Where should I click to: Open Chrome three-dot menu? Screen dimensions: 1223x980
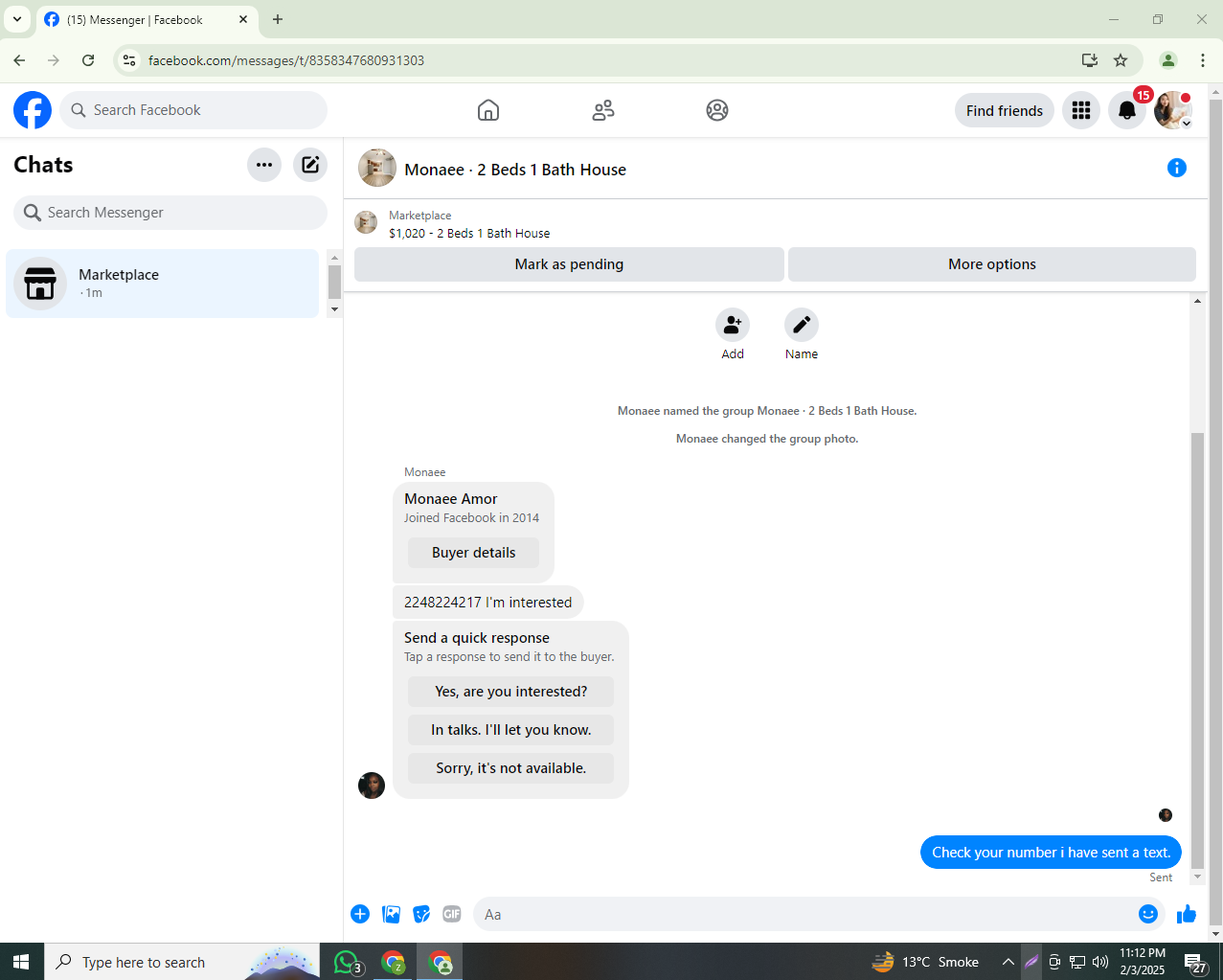[x=1203, y=60]
